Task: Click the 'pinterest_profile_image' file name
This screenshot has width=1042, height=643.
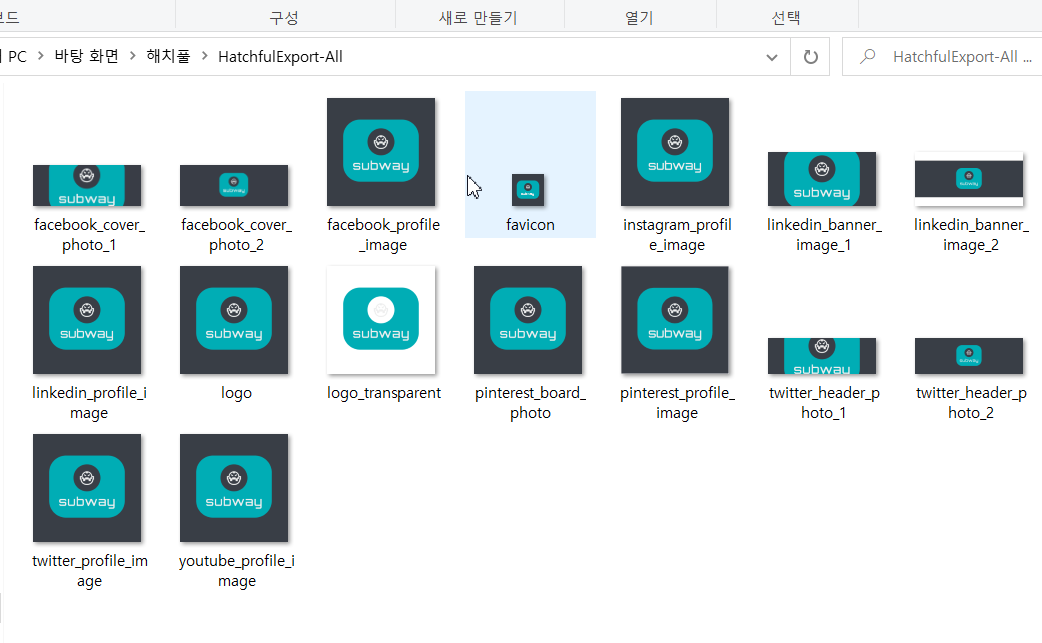Action: [677, 403]
